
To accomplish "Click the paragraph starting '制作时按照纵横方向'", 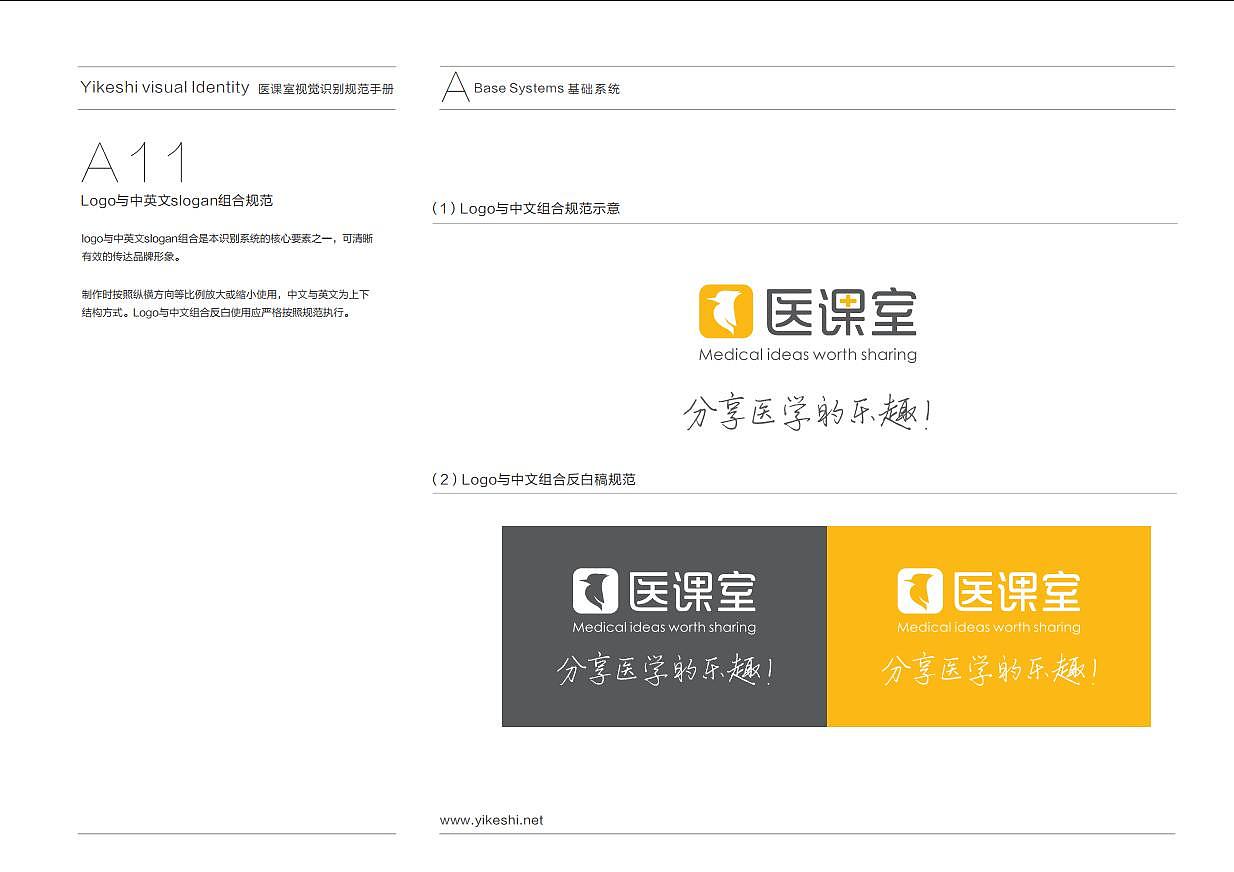I will [x=225, y=303].
